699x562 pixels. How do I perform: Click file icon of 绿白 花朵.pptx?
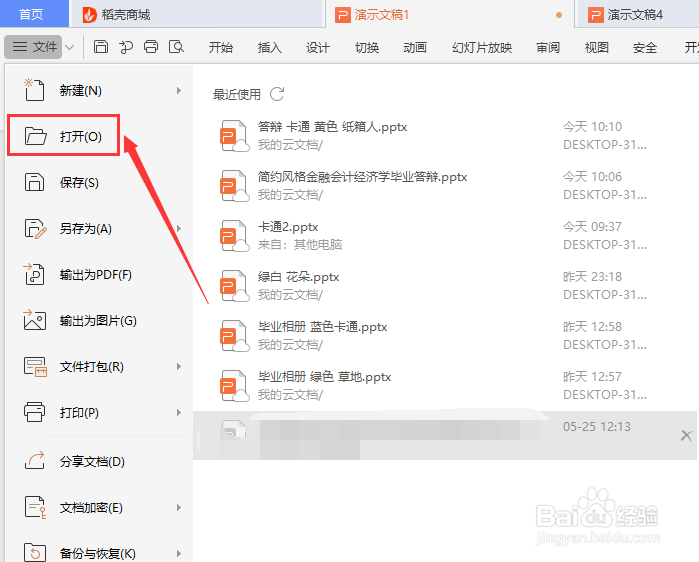tap(234, 286)
